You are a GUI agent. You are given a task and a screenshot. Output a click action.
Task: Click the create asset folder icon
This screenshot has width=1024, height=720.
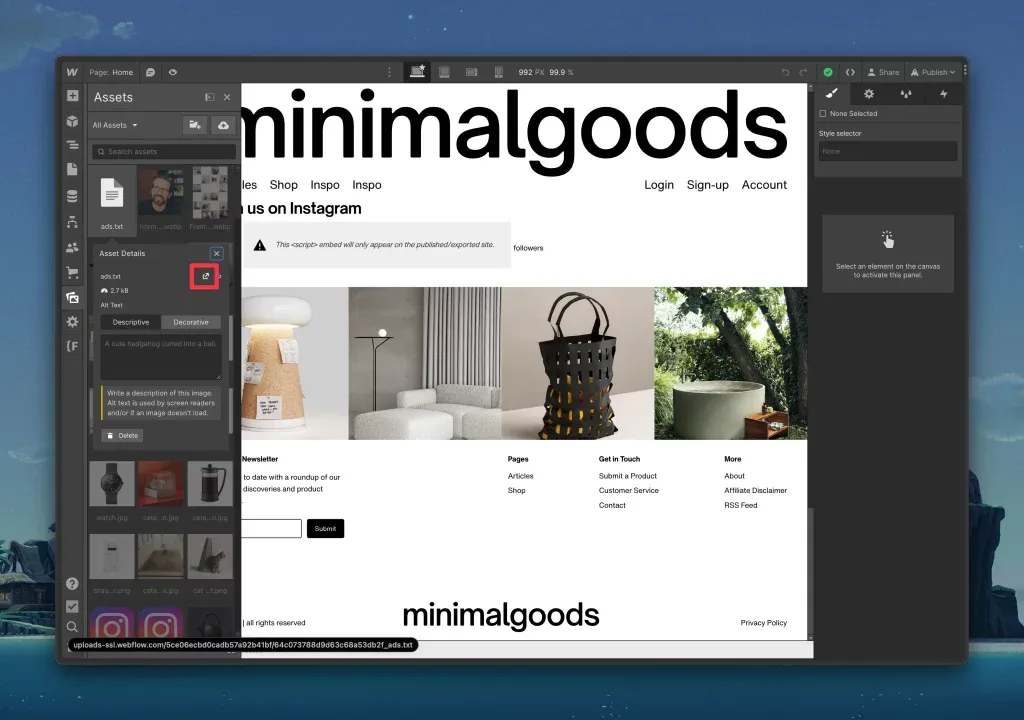pyautogui.click(x=195, y=125)
